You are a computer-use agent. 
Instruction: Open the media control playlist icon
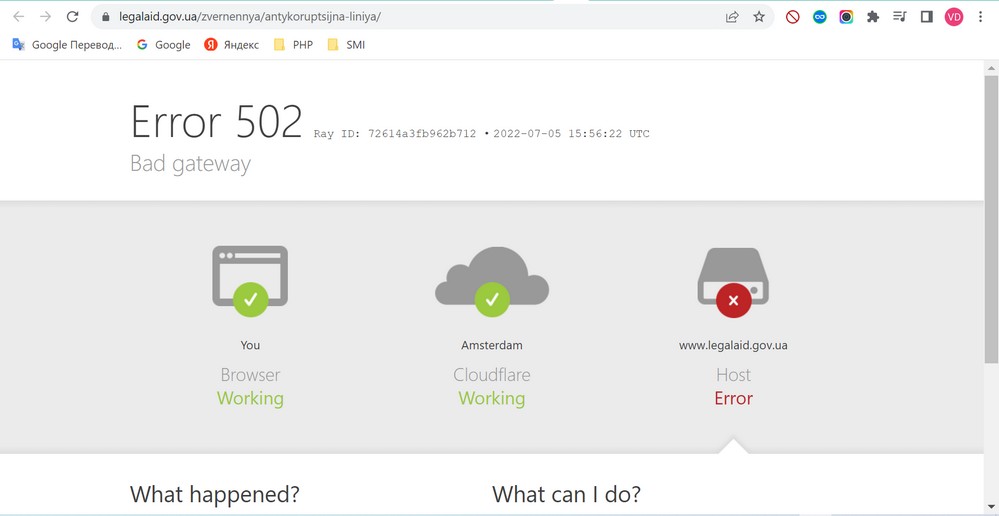click(x=900, y=17)
